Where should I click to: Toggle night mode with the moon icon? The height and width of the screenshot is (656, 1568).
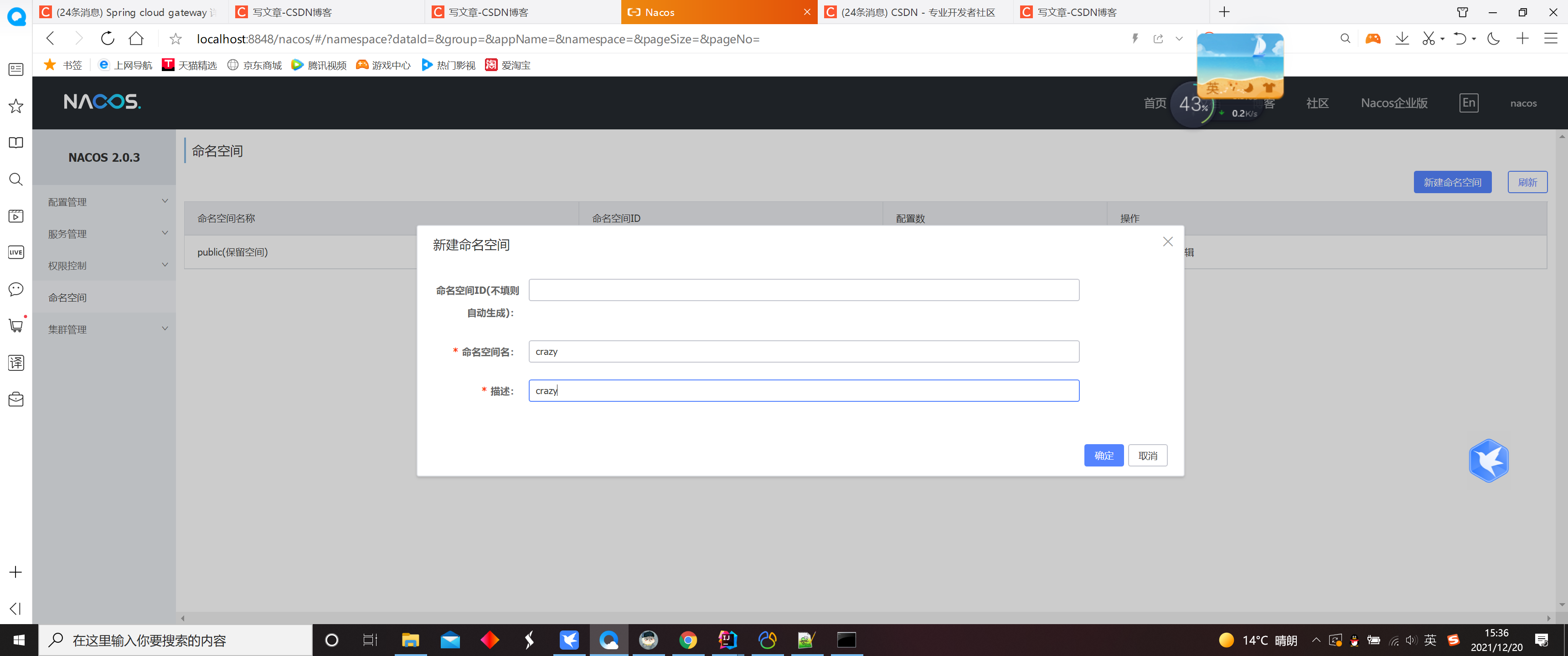1492,38
